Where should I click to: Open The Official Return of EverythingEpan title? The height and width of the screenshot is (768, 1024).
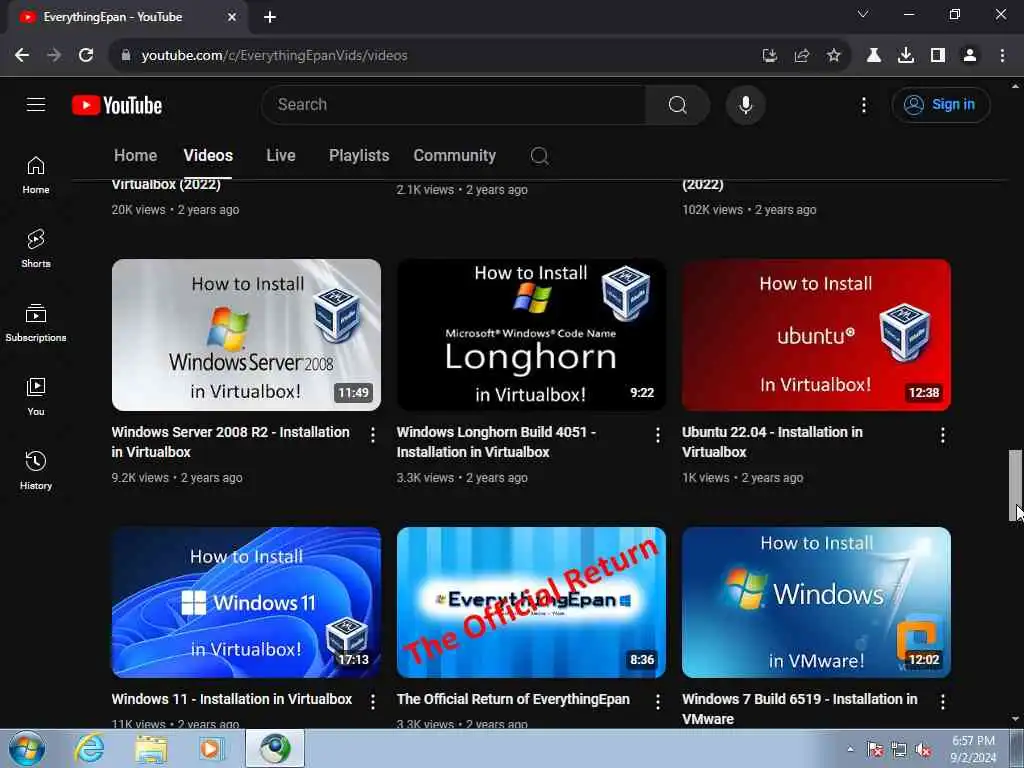point(513,699)
